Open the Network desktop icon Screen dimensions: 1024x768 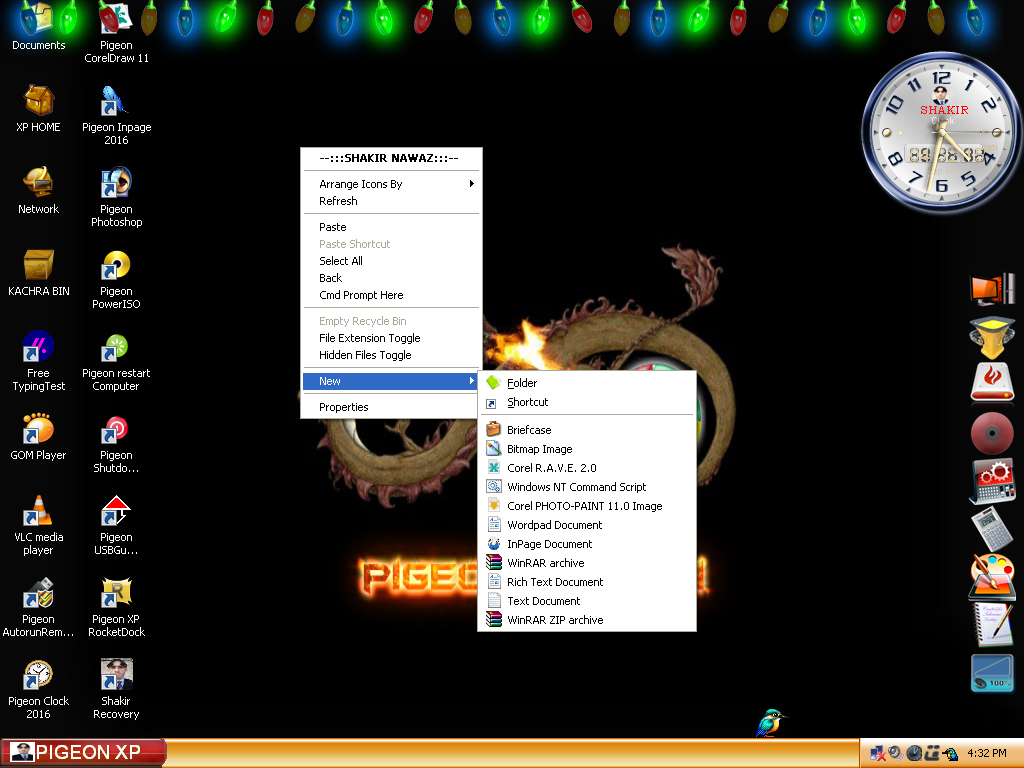38,191
